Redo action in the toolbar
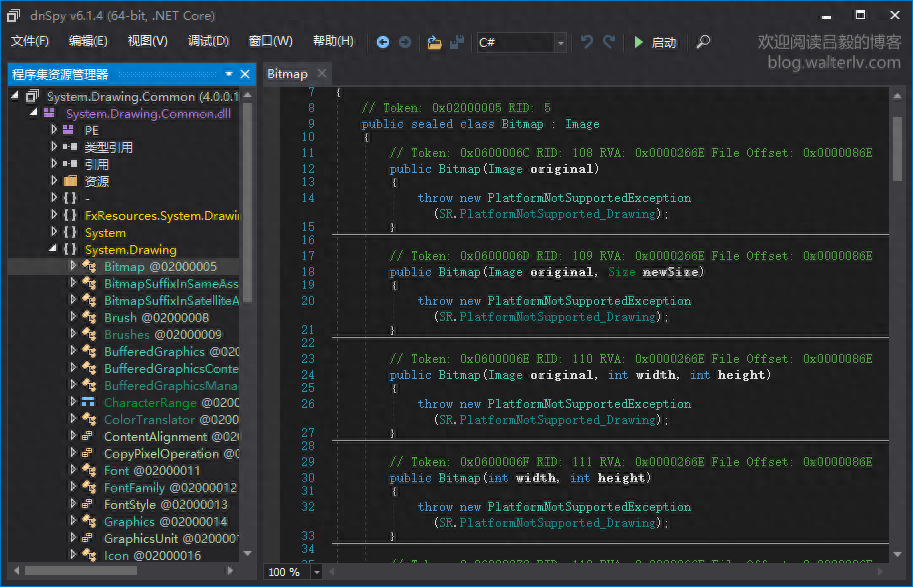Screen dimensions: 913x587 [609, 42]
